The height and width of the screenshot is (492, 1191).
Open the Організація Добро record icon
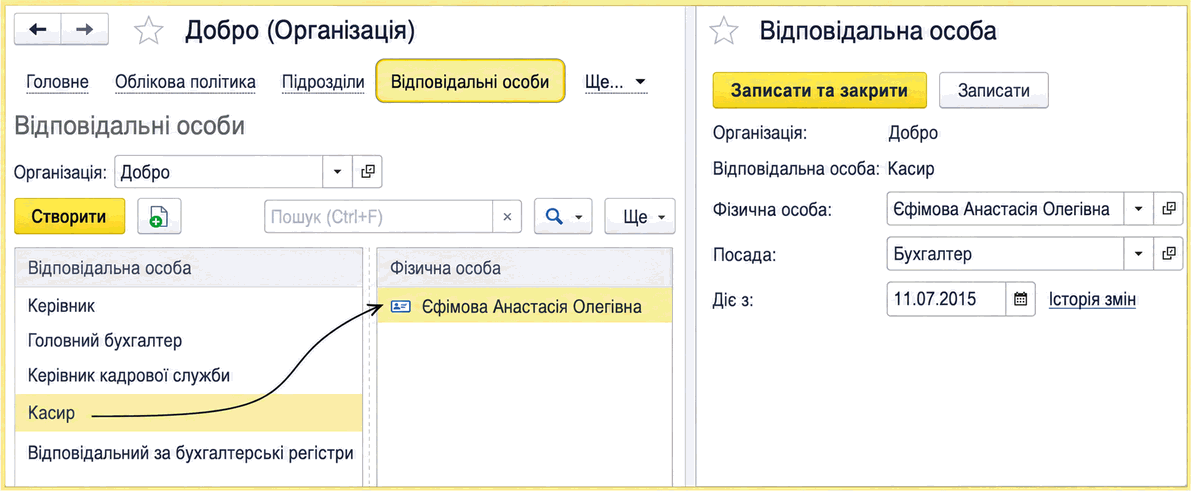368,172
